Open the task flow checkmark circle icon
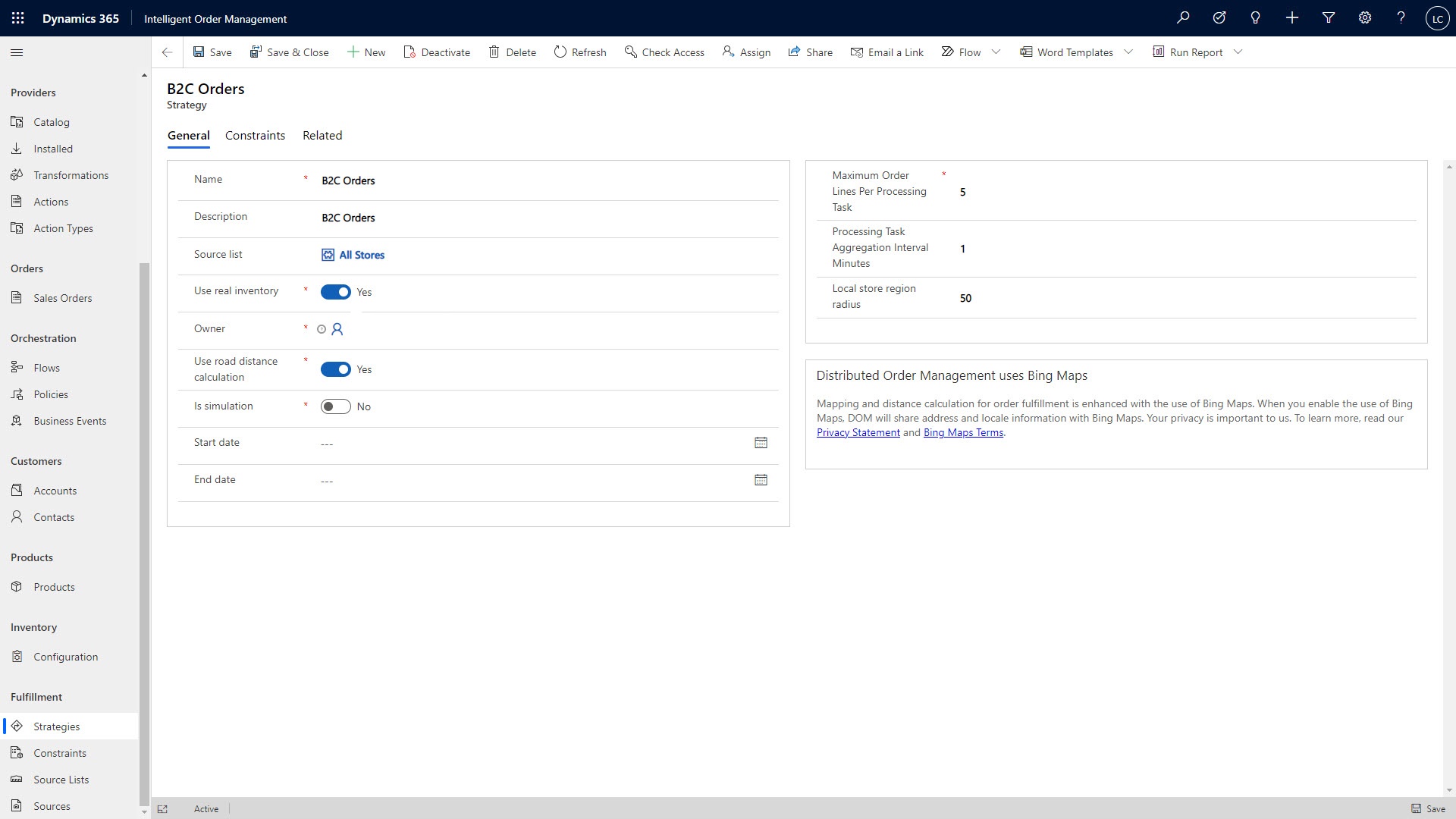1456x819 pixels. 1219,18
